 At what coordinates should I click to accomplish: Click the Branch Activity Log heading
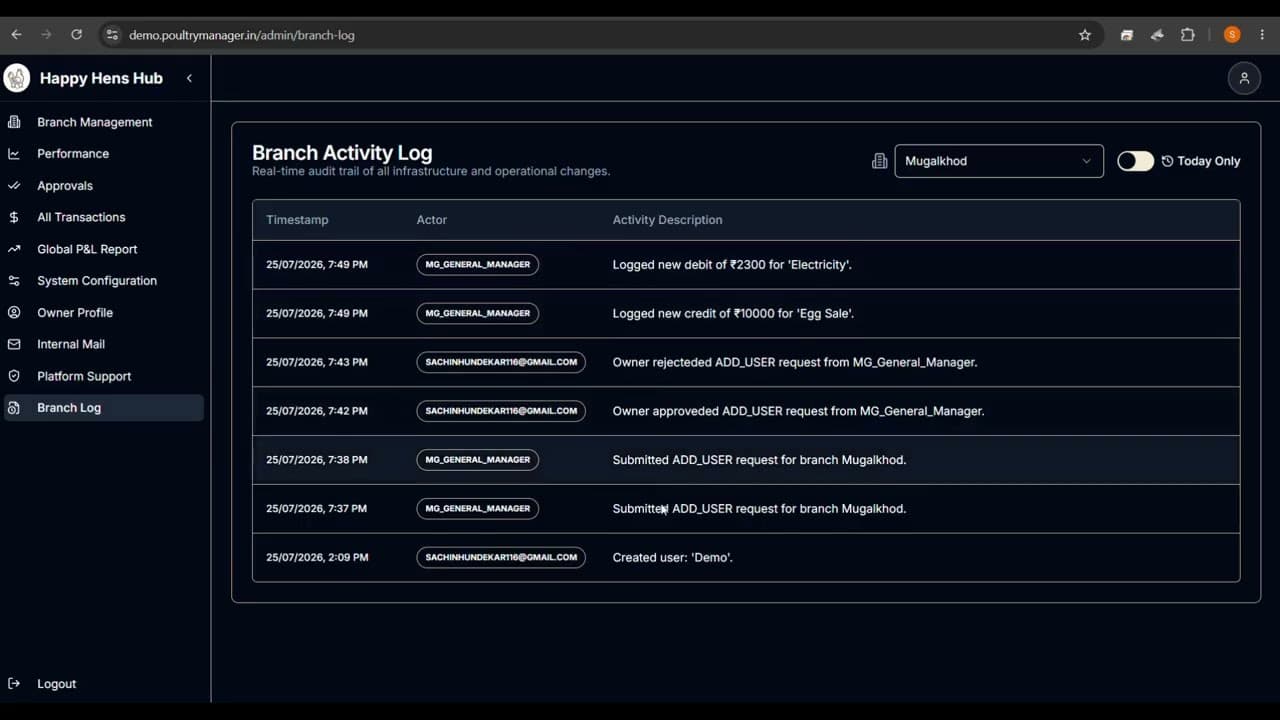tap(342, 153)
